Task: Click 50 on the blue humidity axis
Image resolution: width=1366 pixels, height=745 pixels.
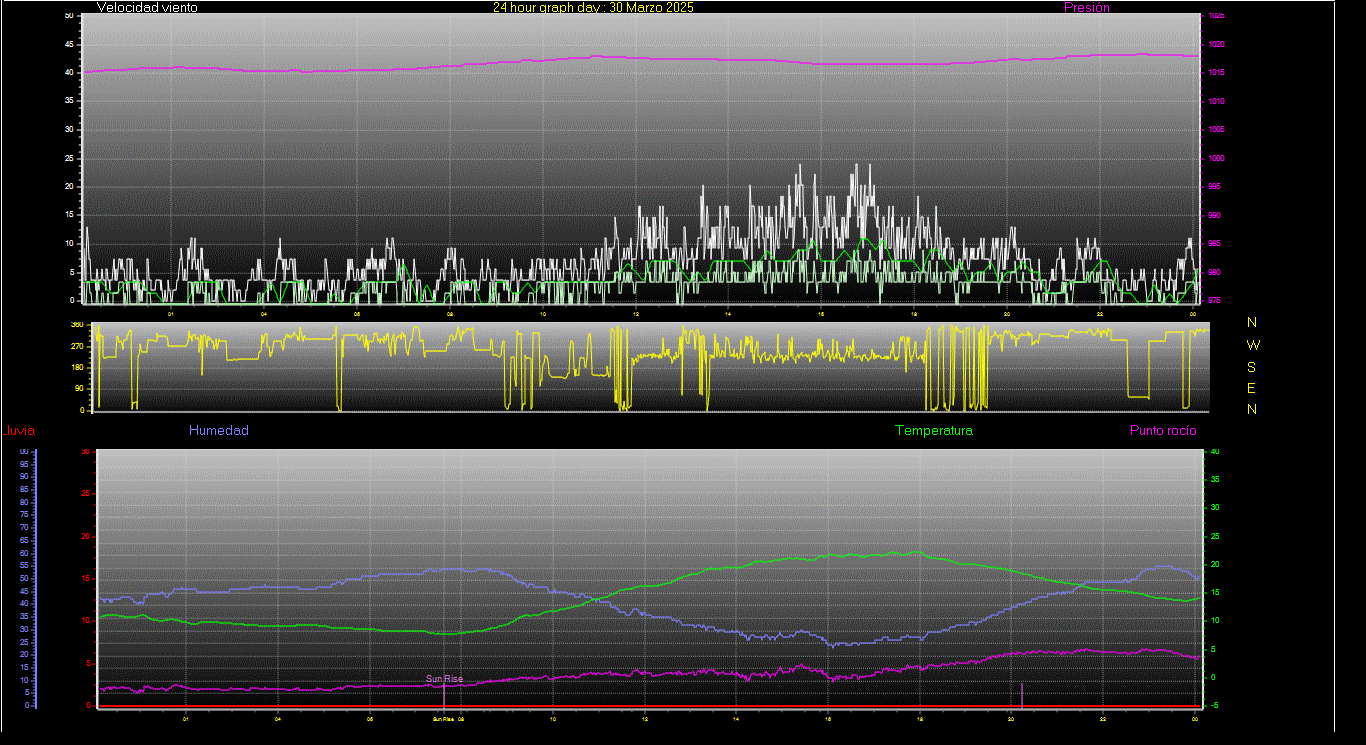Action: coord(24,578)
